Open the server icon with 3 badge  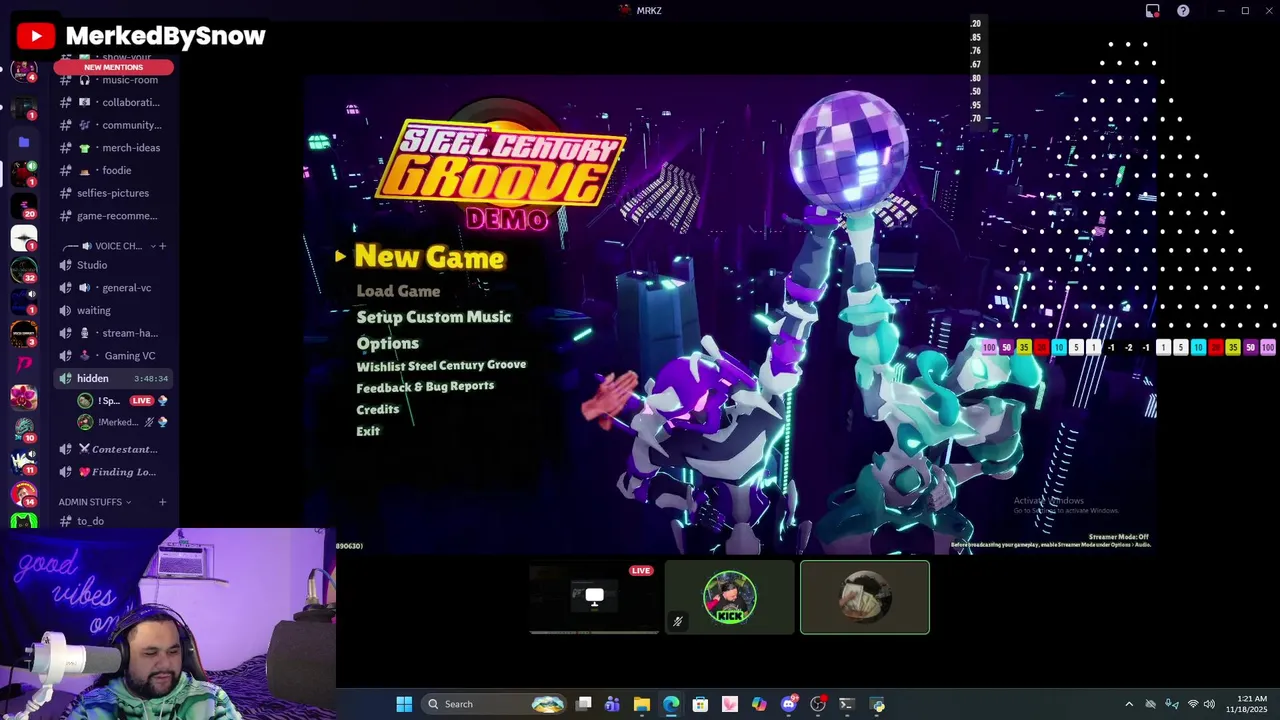coord(24,334)
